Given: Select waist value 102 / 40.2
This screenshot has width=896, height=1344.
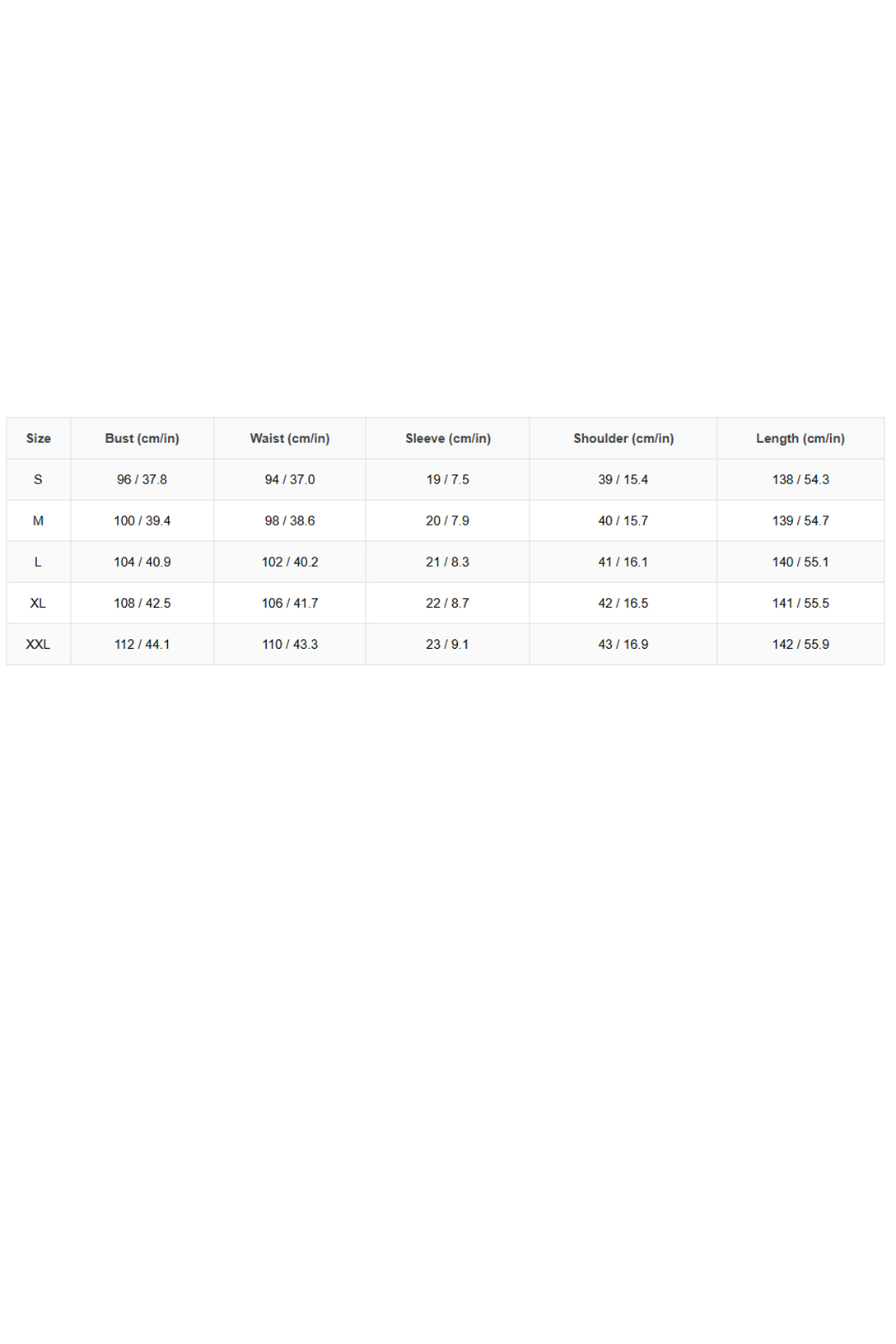Looking at the screenshot, I should (290, 562).
